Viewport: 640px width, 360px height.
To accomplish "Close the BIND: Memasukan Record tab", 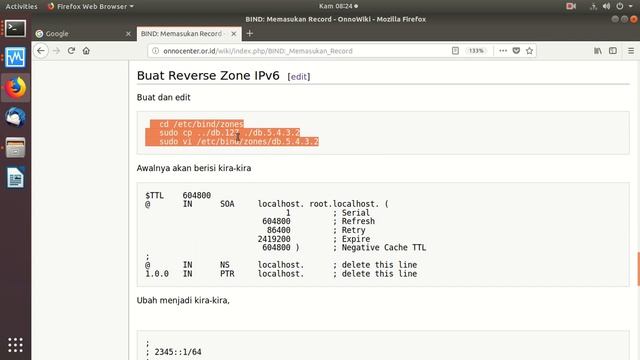I will click(234, 34).
